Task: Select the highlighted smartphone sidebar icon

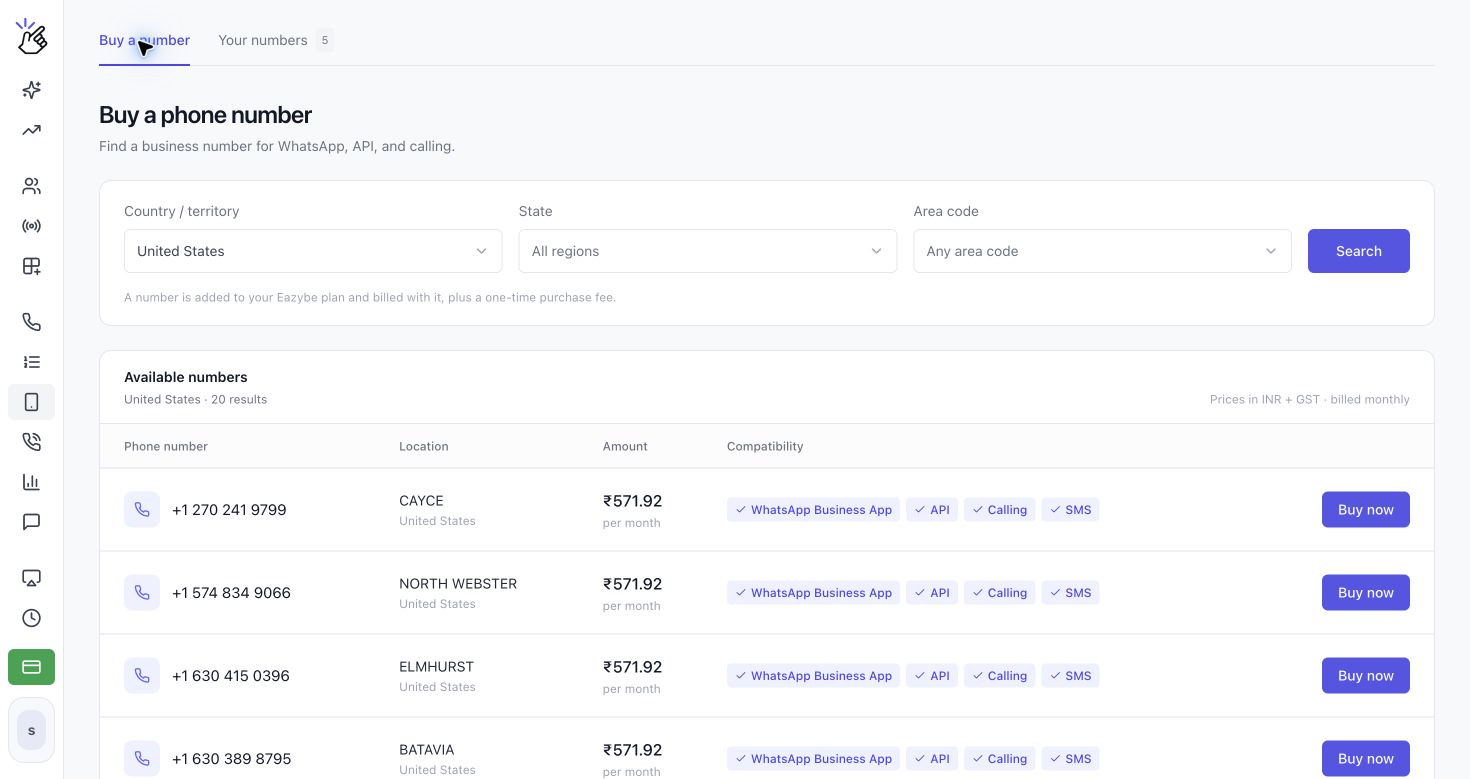Action: (32, 402)
